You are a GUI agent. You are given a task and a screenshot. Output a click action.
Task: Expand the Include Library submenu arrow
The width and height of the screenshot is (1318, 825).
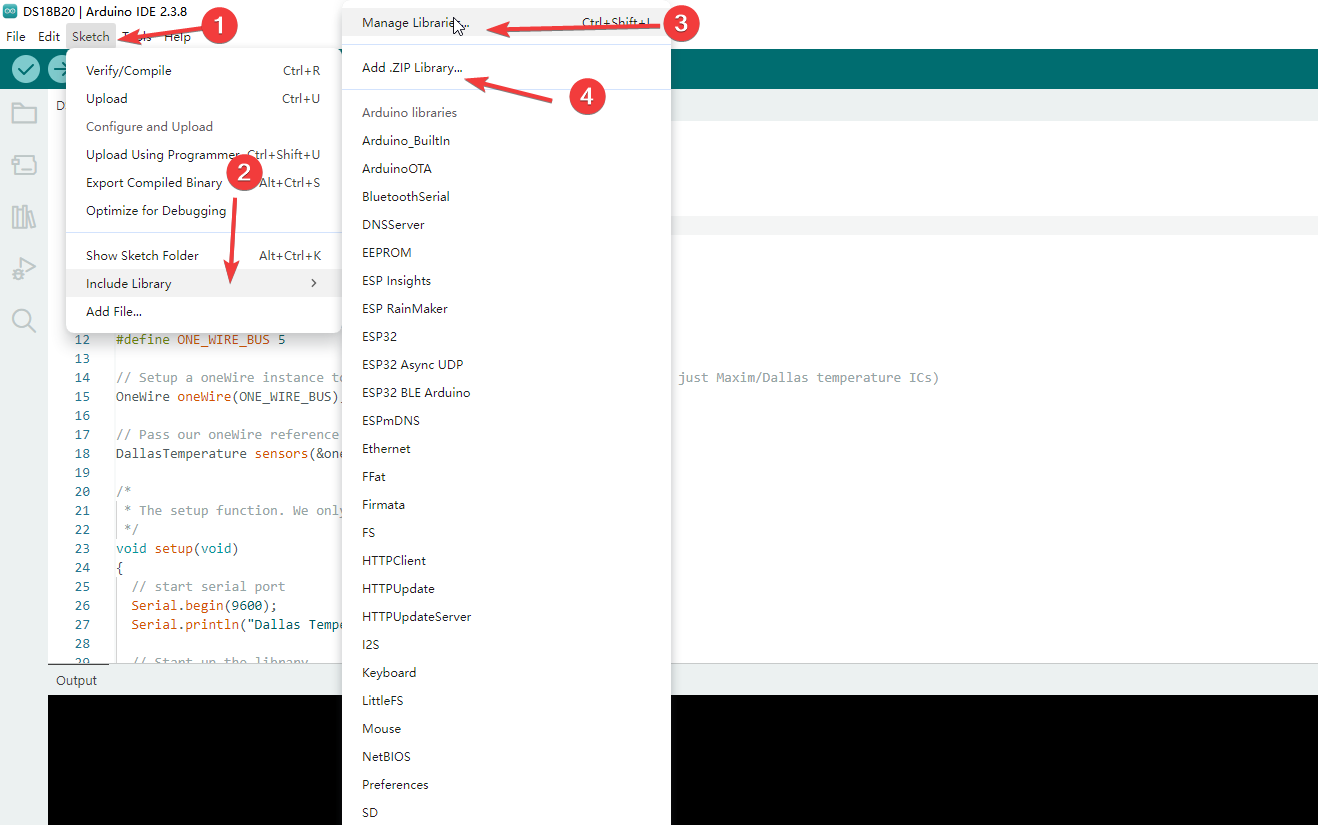click(x=313, y=284)
